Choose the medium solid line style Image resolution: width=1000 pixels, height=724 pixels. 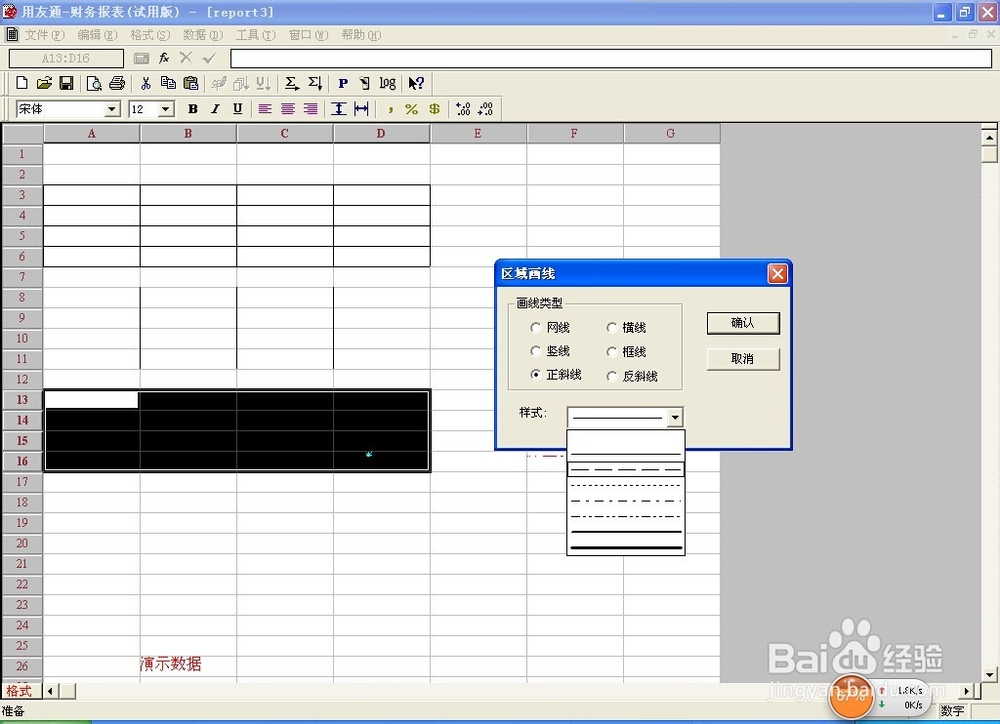point(626,531)
